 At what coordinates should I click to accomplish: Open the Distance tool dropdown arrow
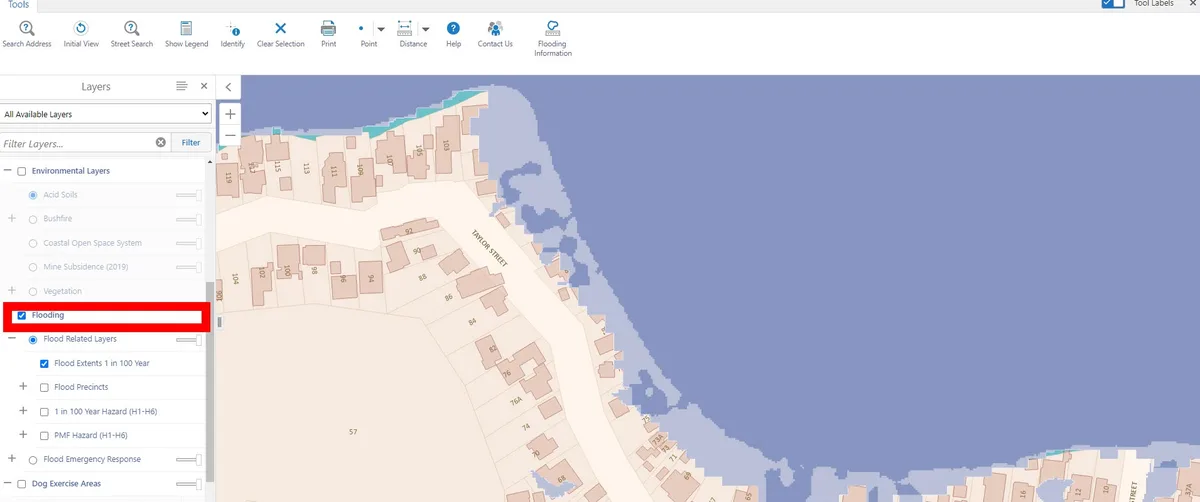point(426,30)
